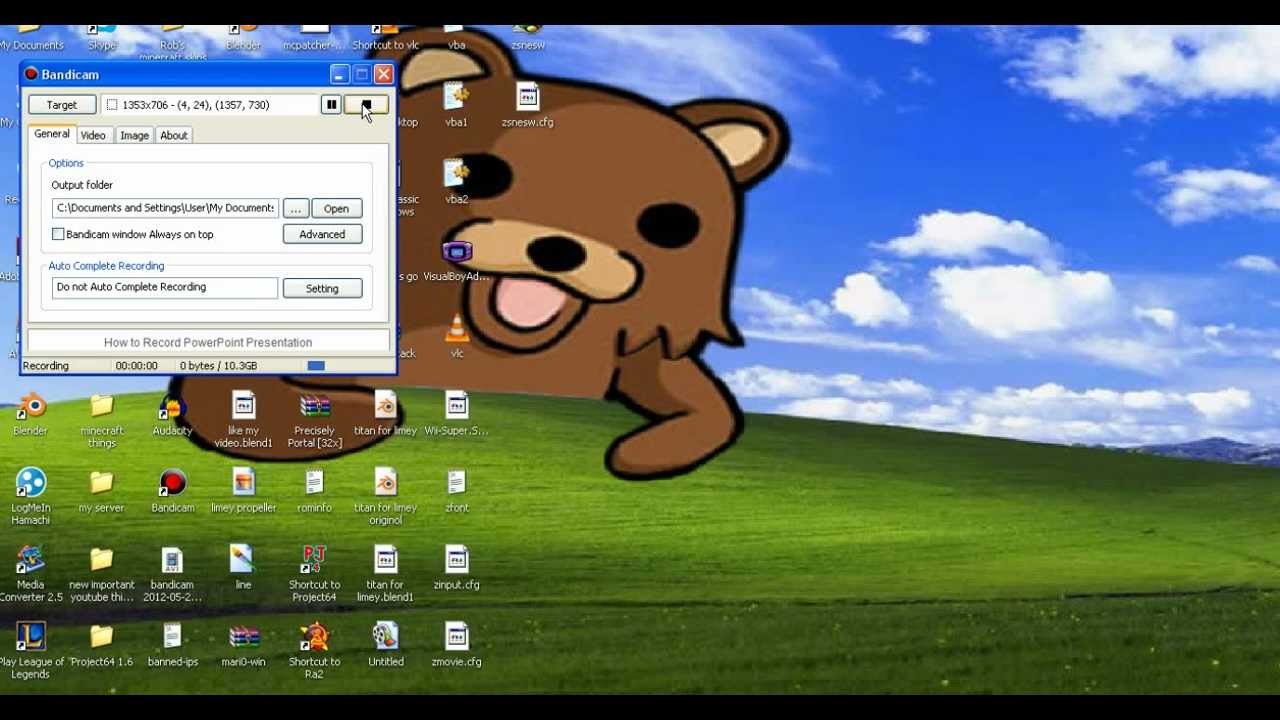Select titan for limey.blend1 file

[385, 574]
